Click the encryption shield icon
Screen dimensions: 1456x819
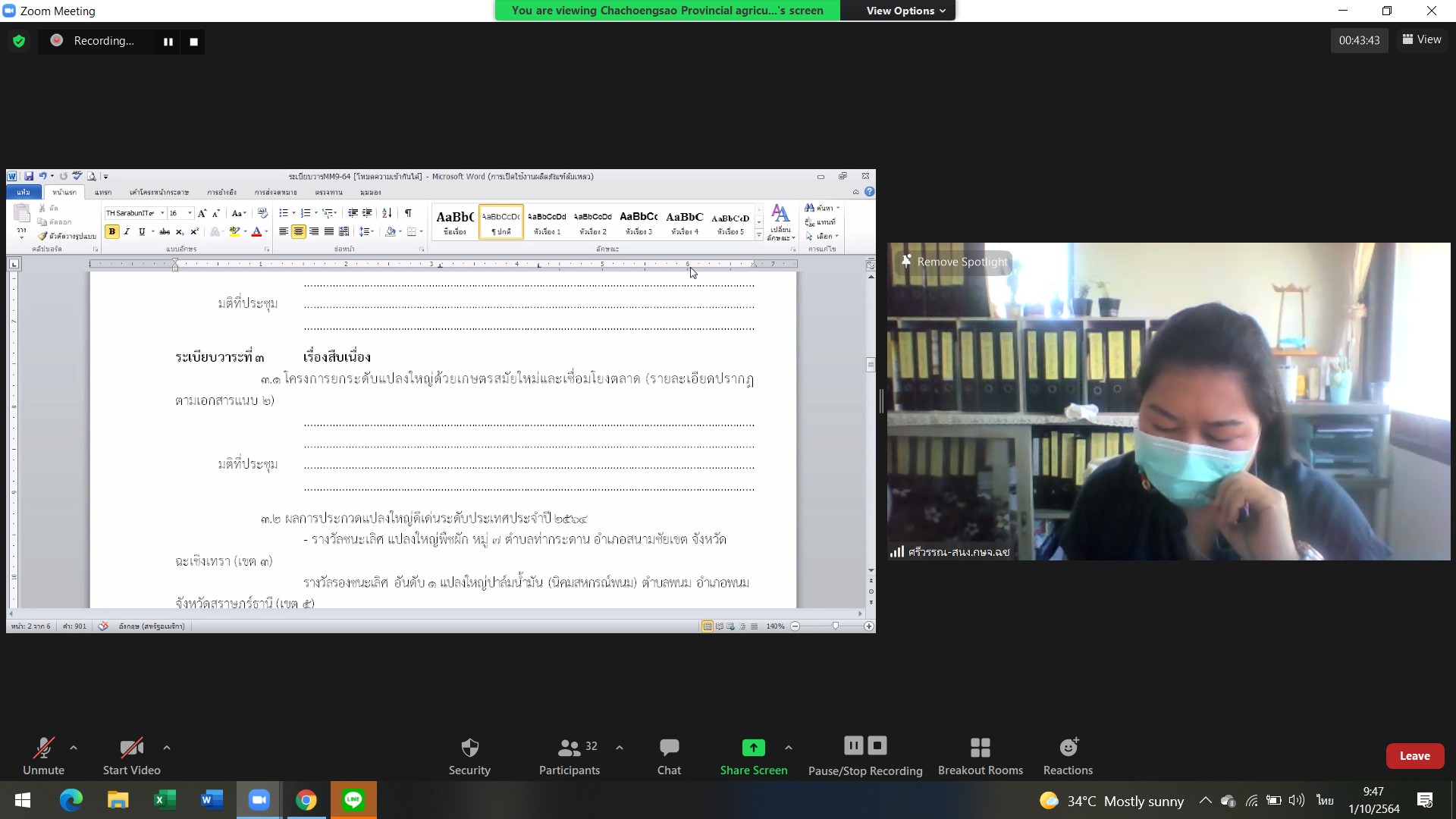(19, 41)
